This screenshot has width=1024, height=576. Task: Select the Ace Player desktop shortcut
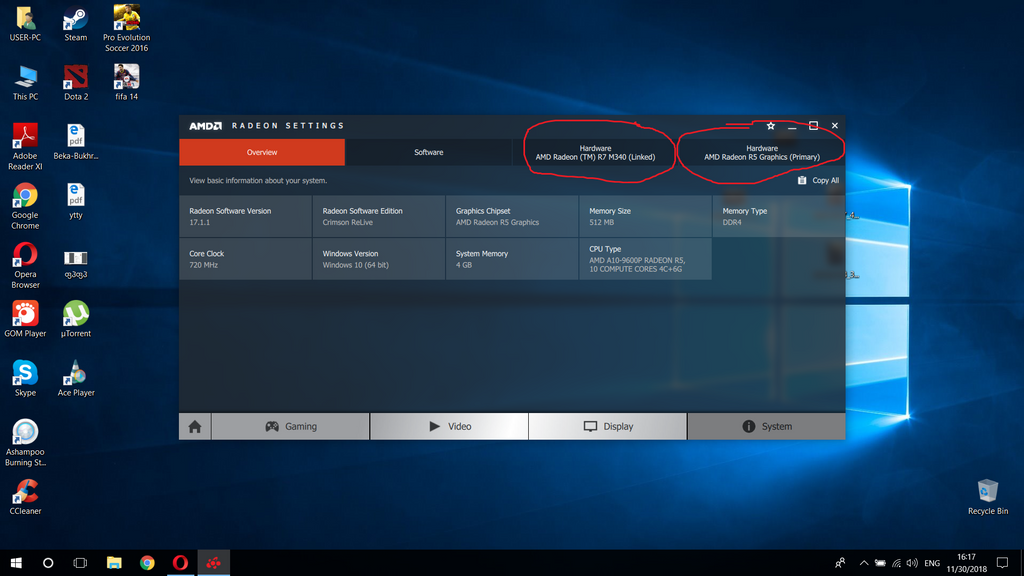click(x=76, y=379)
